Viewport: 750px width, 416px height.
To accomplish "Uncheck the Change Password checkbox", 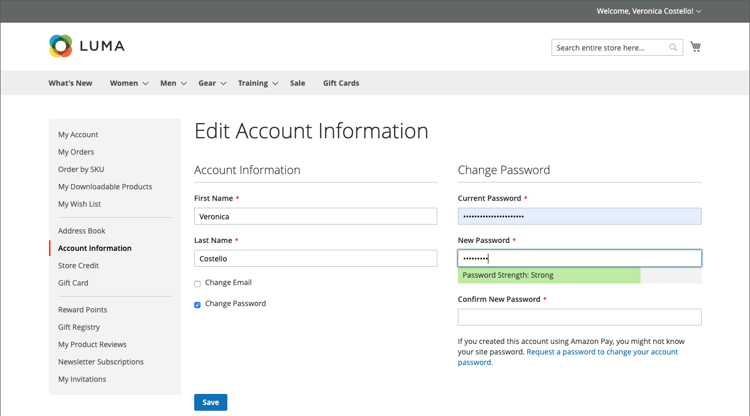I will coord(198,304).
